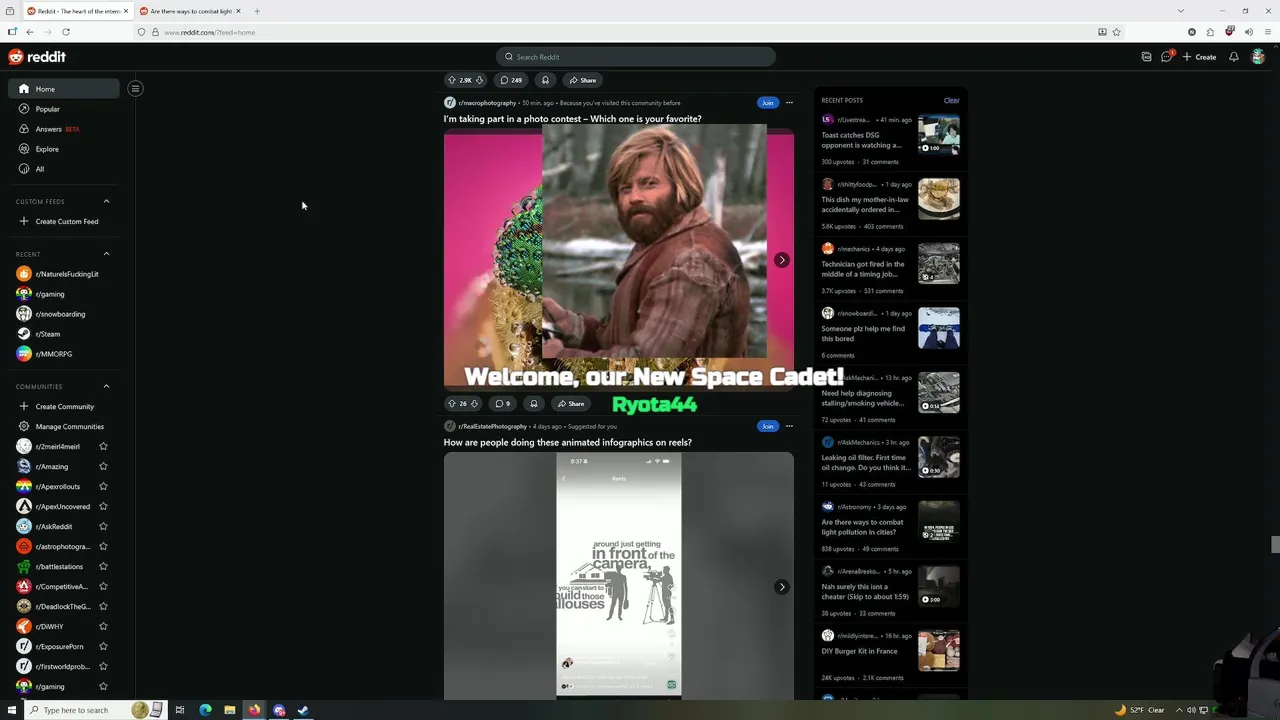Open recent post 'Technician got fired' title
Image resolution: width=1280 pixels, height=720 pixels.
point(863,269)
